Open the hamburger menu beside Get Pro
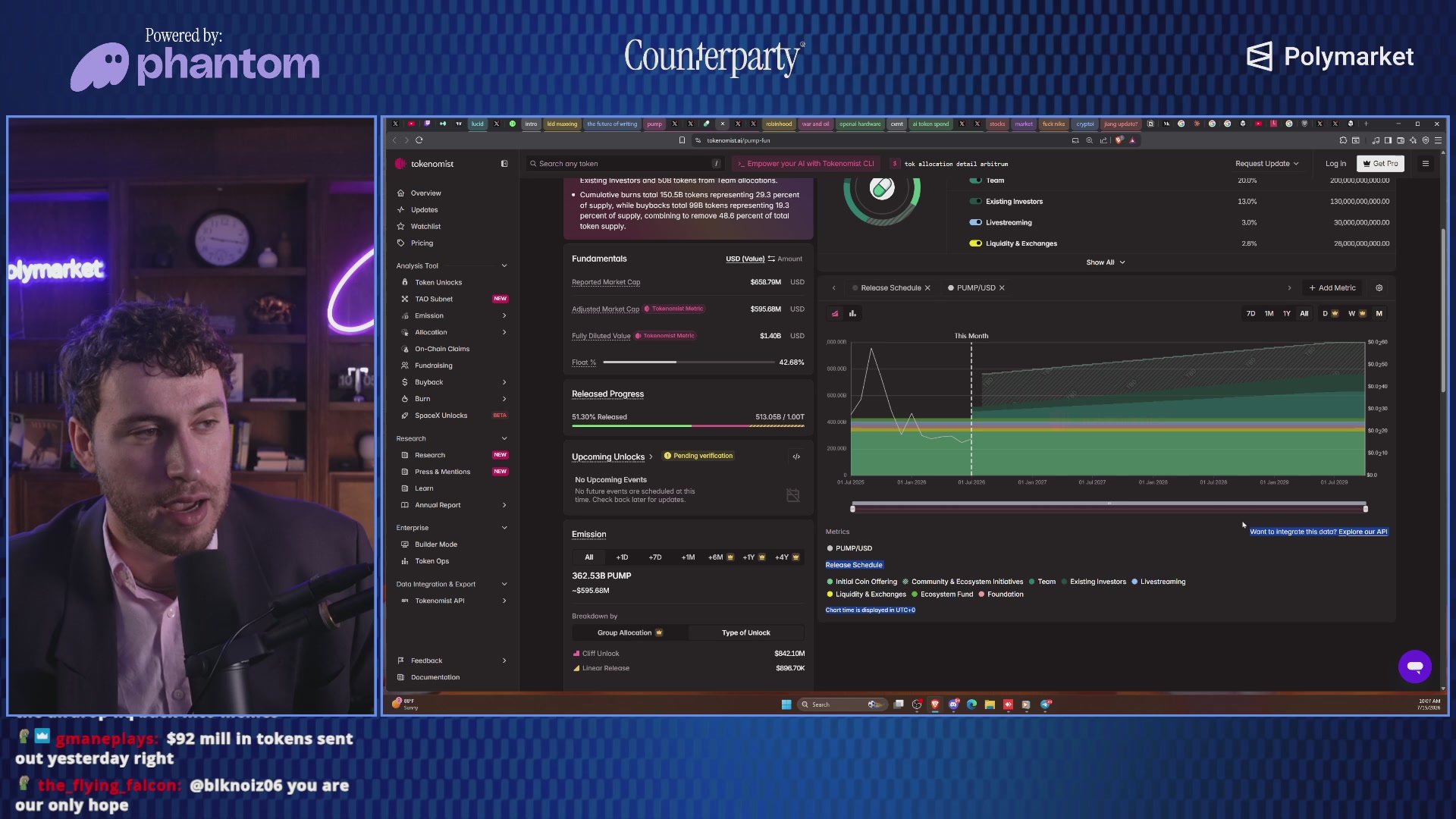 coord(1425,164)
